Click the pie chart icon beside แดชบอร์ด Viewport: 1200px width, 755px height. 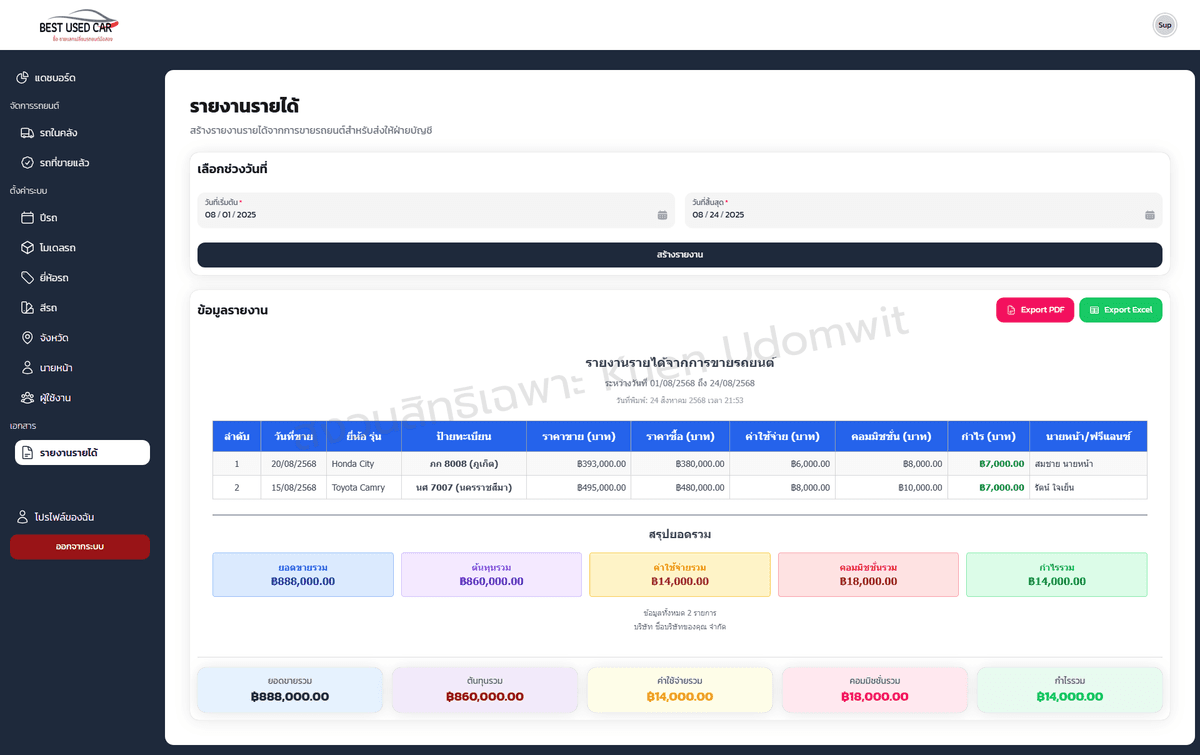coord(22,78)
